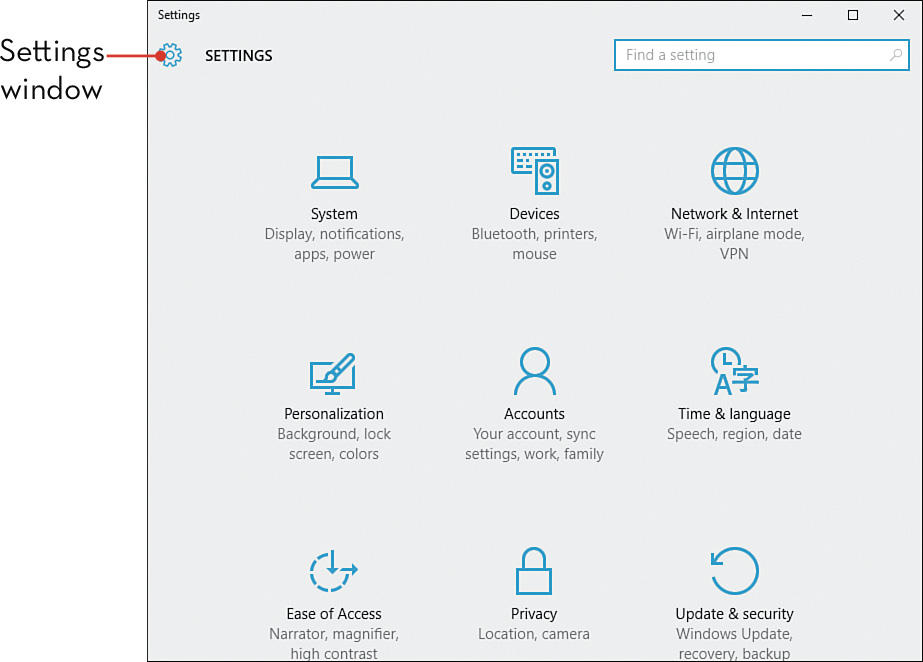Click 'Windows Update, recovery, backup' description
The width and height of the screenshot is (923, 662).
(x=735, y=643)
